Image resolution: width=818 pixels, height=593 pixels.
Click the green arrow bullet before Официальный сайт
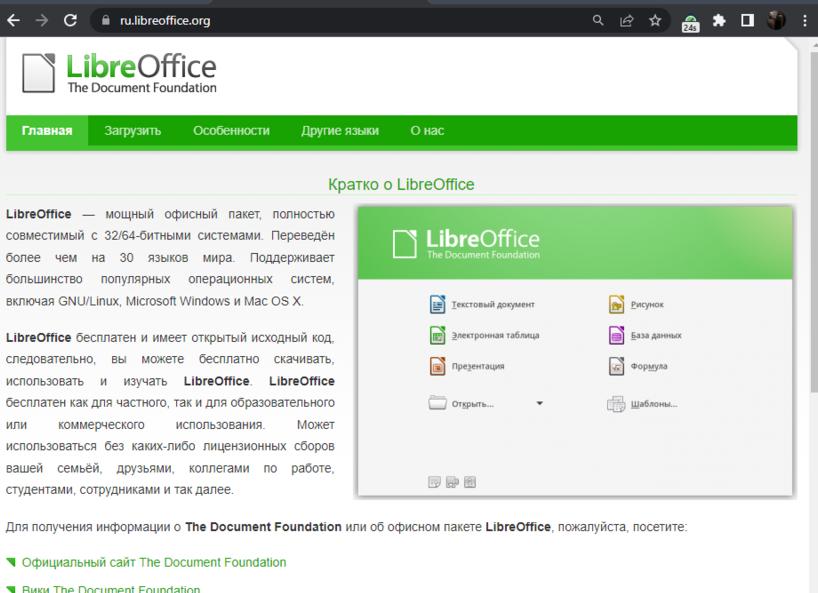pyautogui.click(x=11, y=562)
